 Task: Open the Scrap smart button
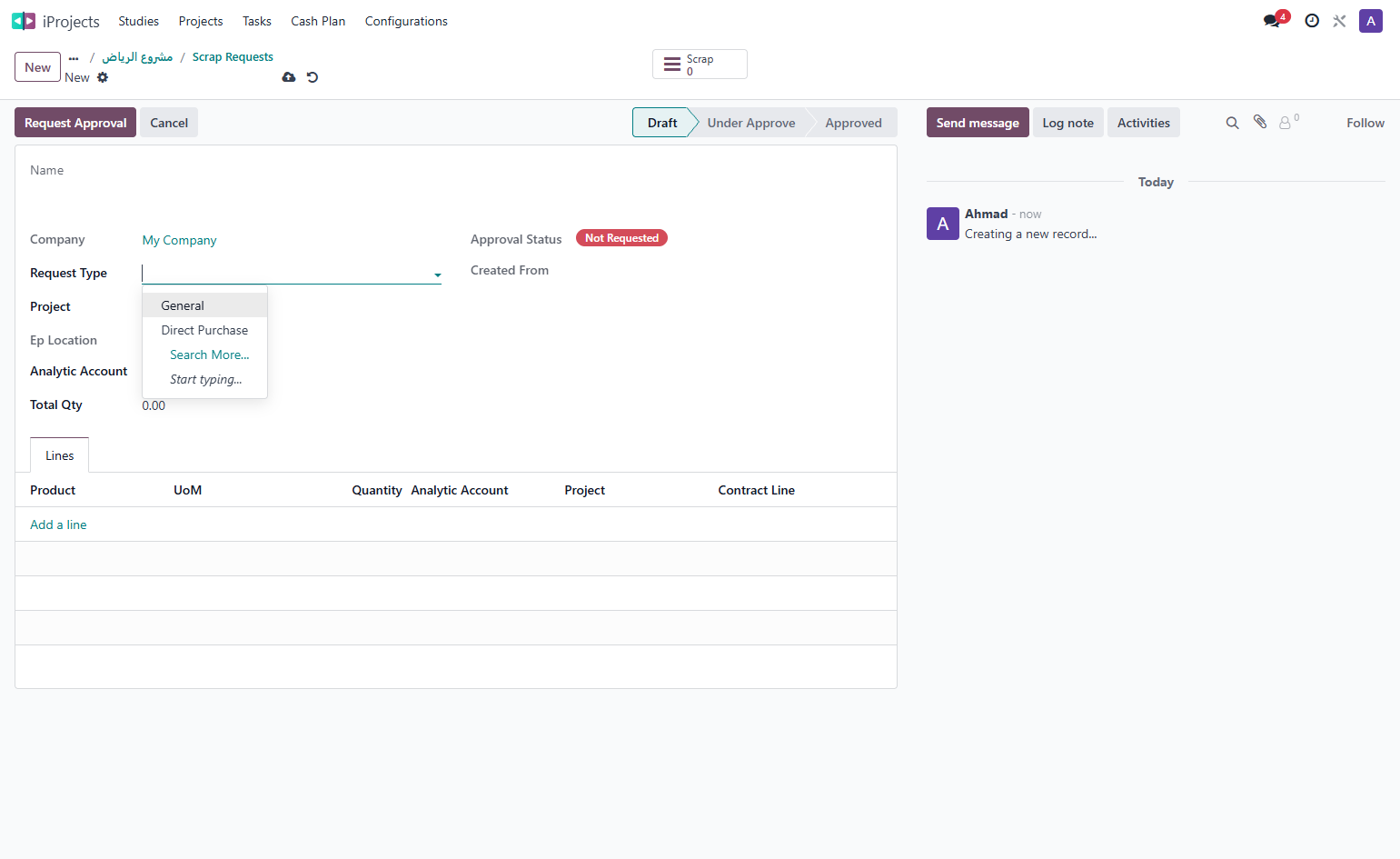[x=700, y=65]
